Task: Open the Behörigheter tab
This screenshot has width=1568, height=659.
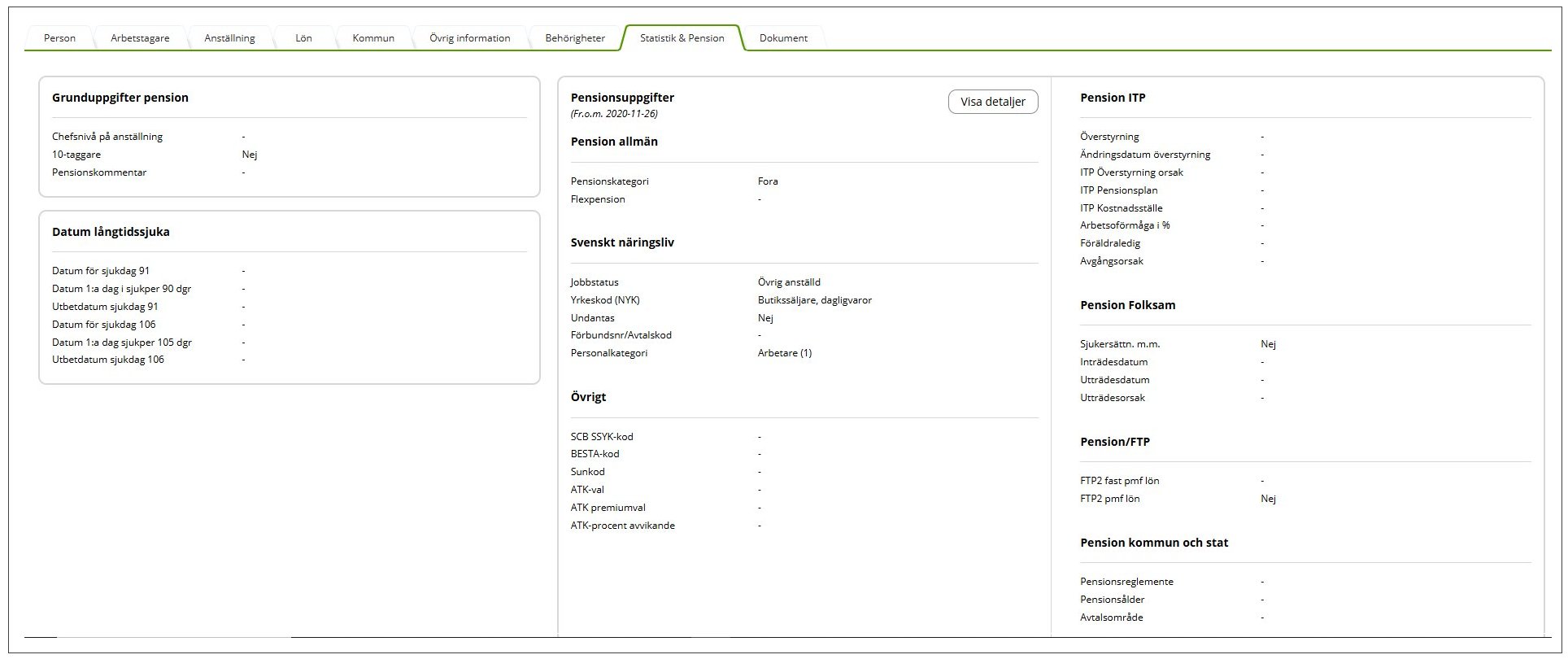Action: coord(575,38)
